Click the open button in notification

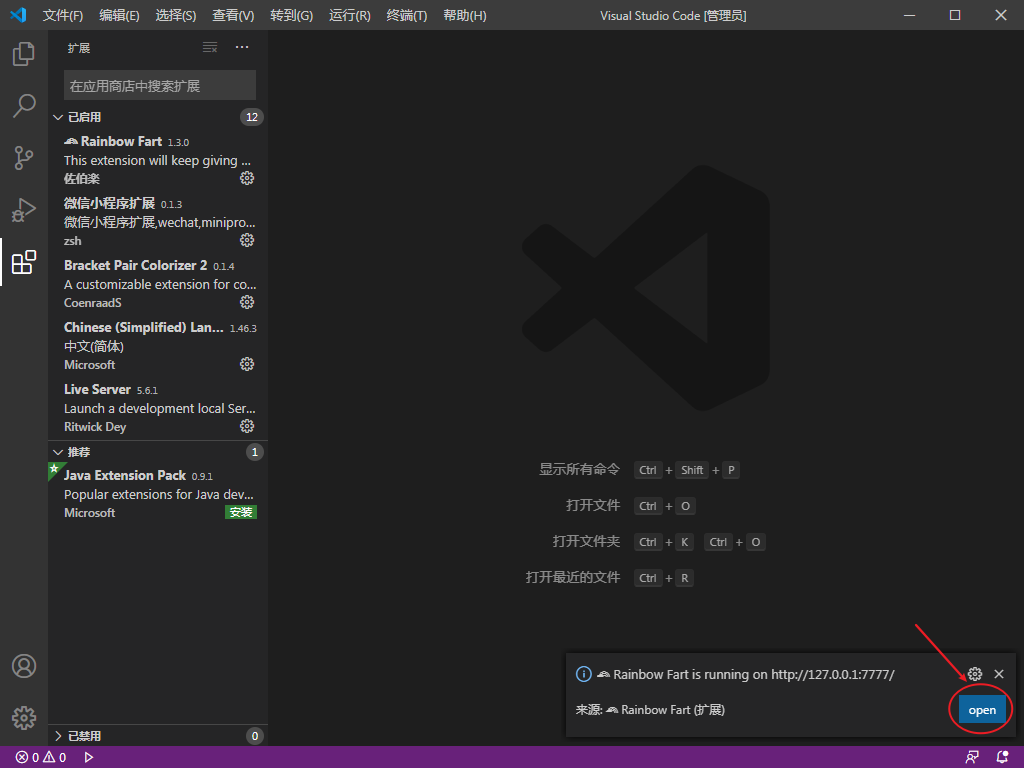(982, 710)
